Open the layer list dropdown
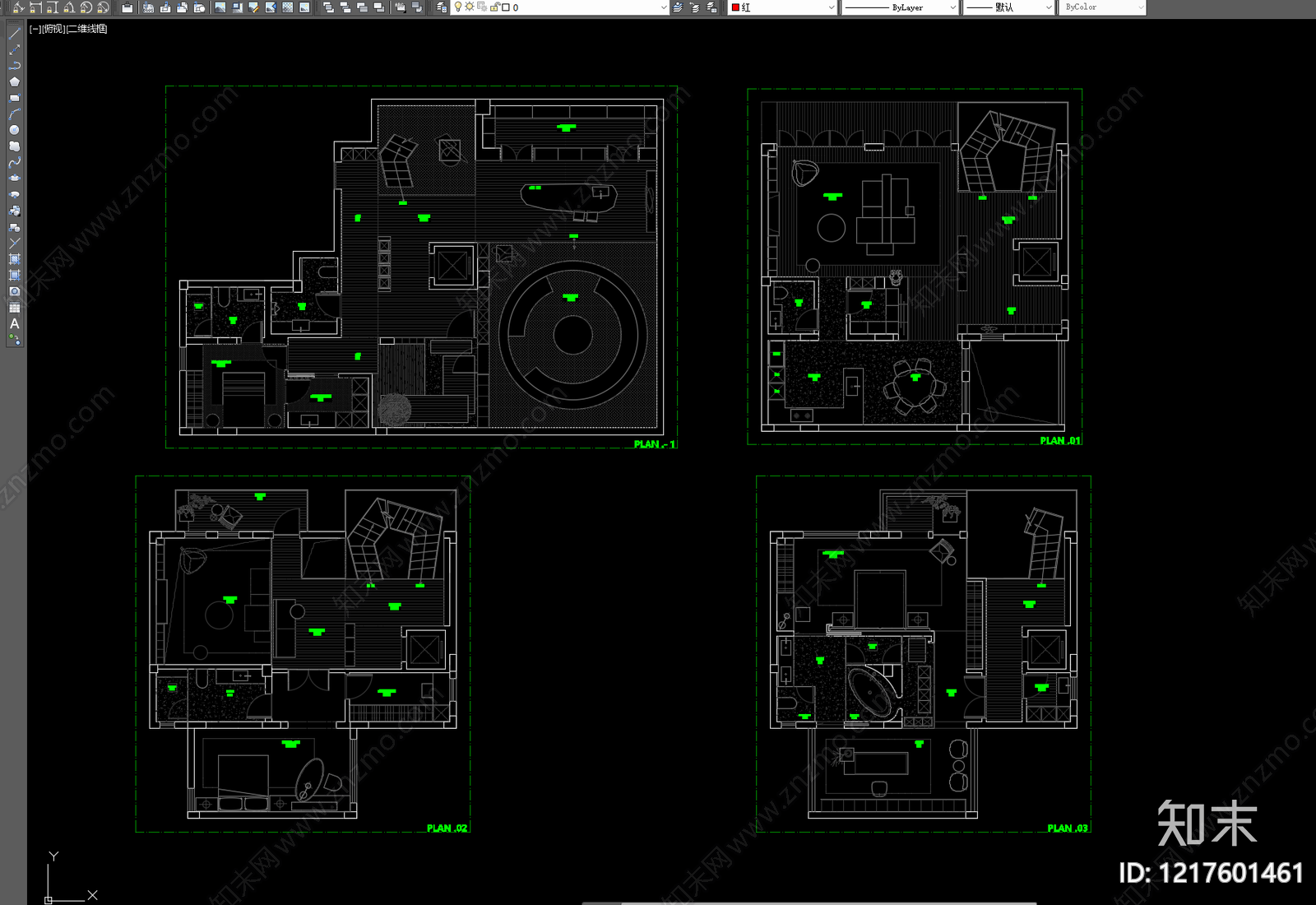 pos(664,7)
